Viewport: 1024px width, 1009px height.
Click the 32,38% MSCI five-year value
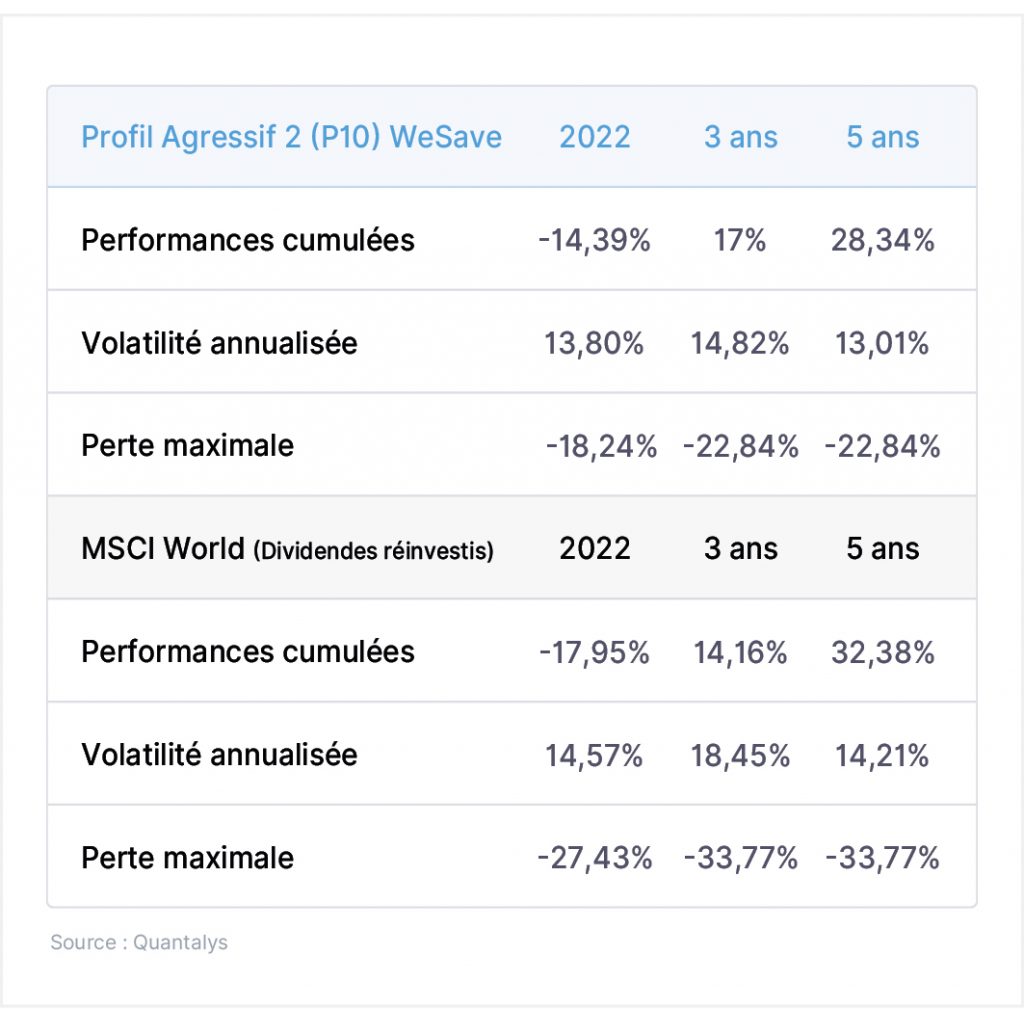[x=882, y=652]
